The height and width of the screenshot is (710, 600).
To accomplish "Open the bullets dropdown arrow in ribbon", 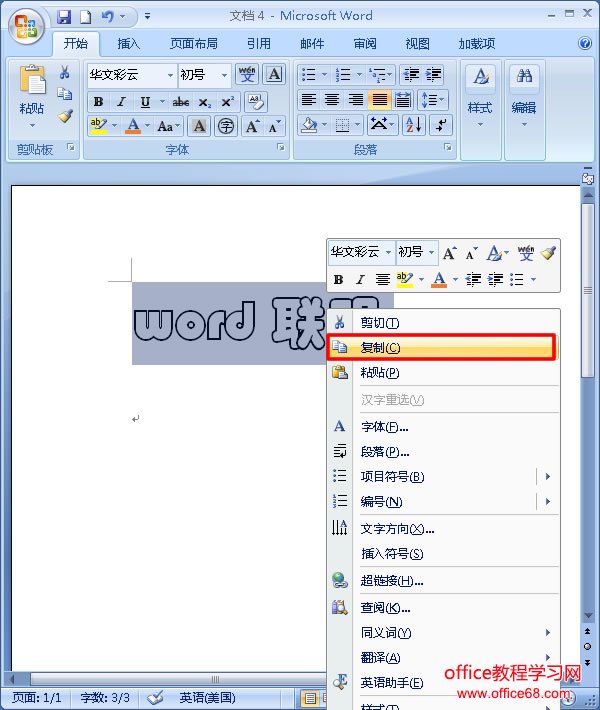I will pyautogui.click(x=324, y=74).
